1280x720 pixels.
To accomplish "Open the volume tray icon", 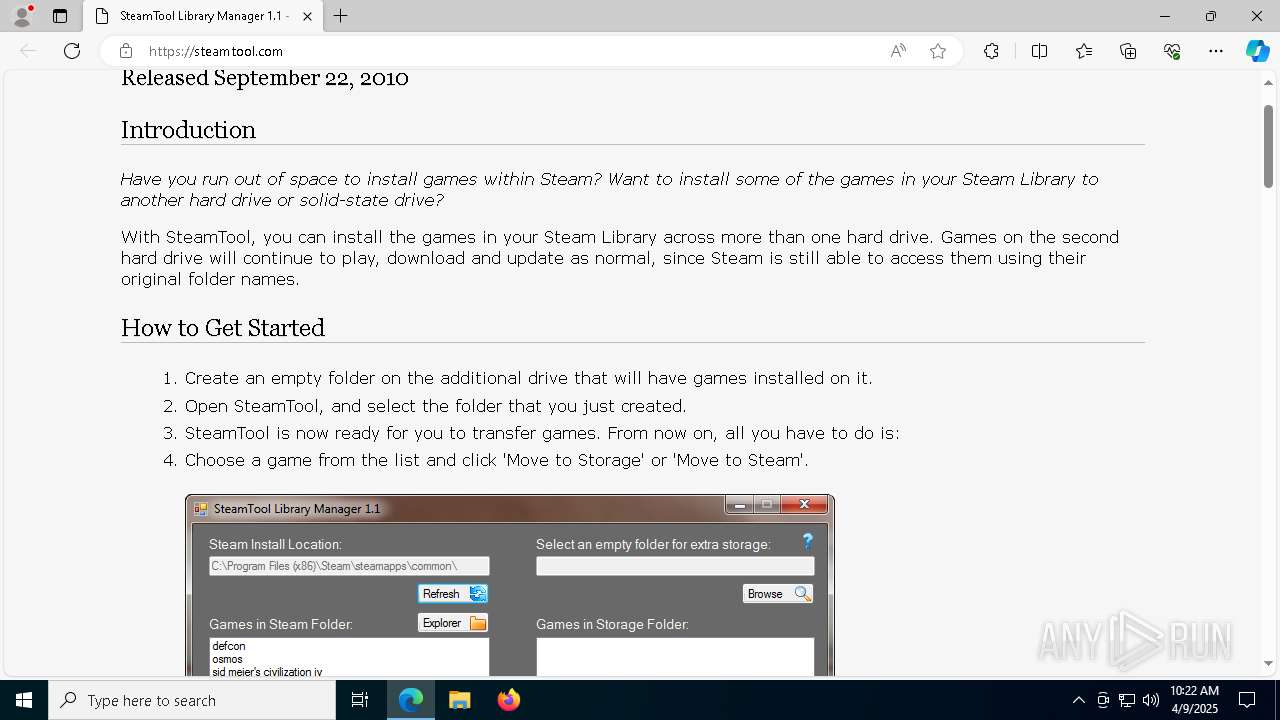I will pos(1151,700).
